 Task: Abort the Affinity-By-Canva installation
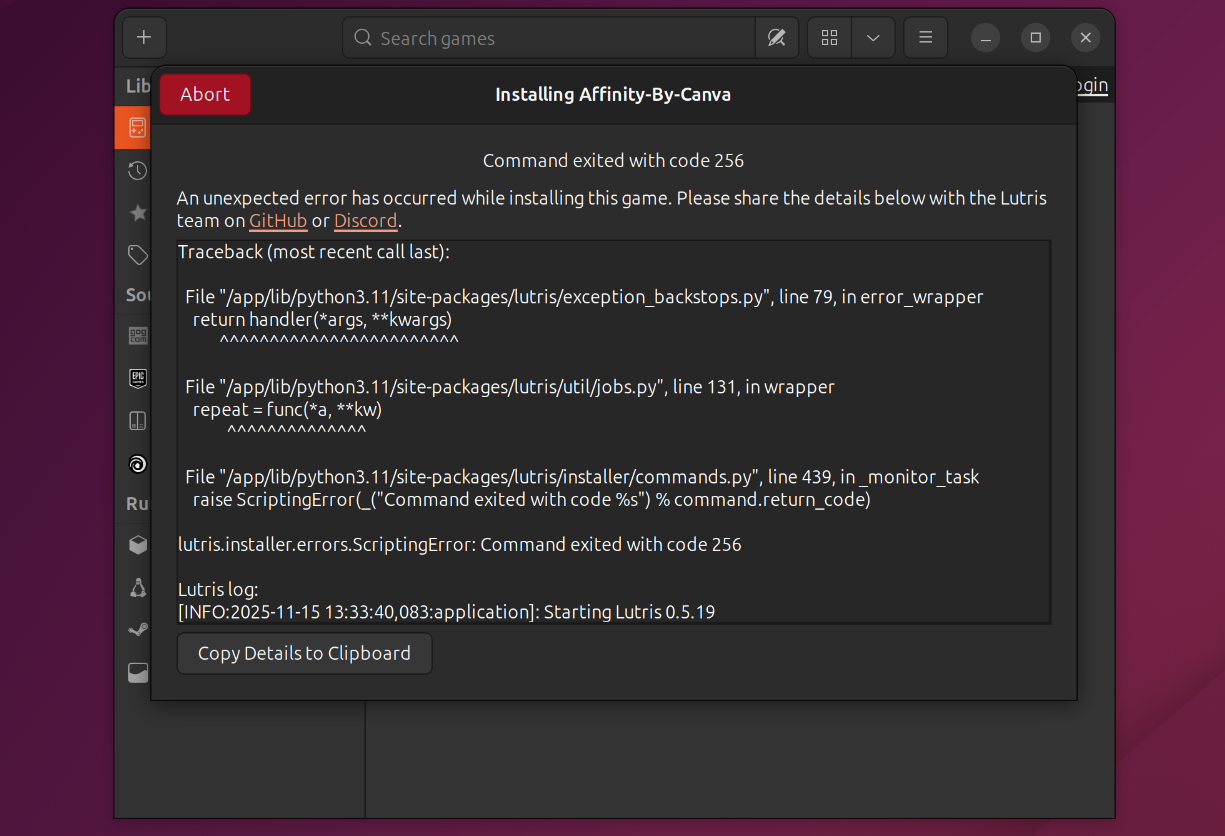tap(205, 94)
